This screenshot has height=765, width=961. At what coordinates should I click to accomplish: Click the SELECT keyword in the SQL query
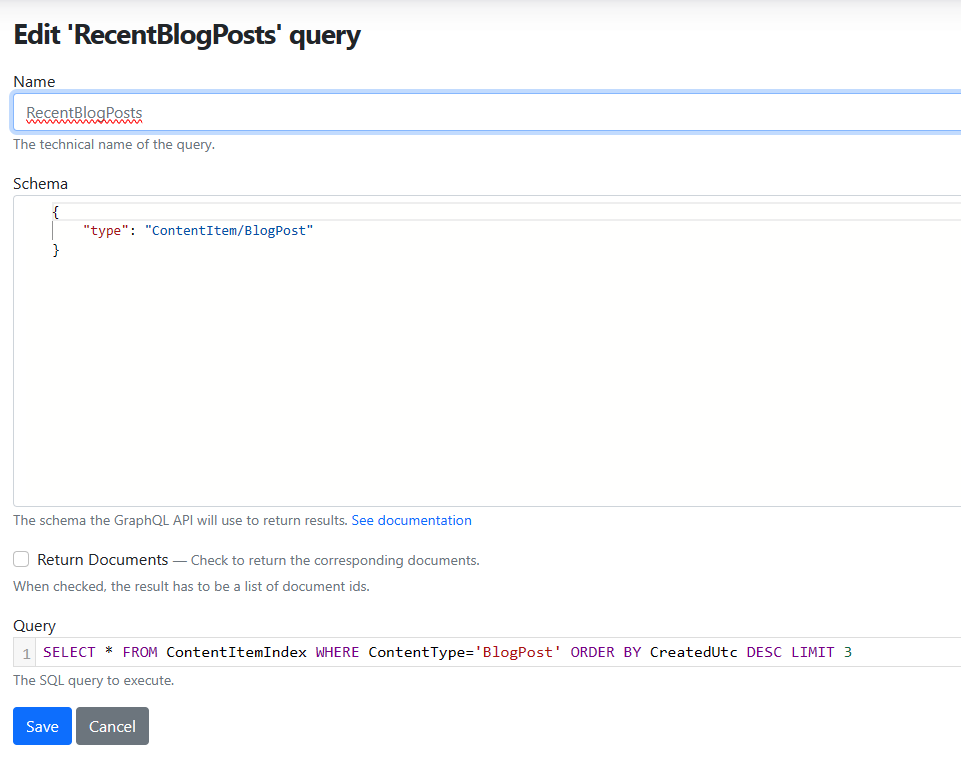click(68, 651)
